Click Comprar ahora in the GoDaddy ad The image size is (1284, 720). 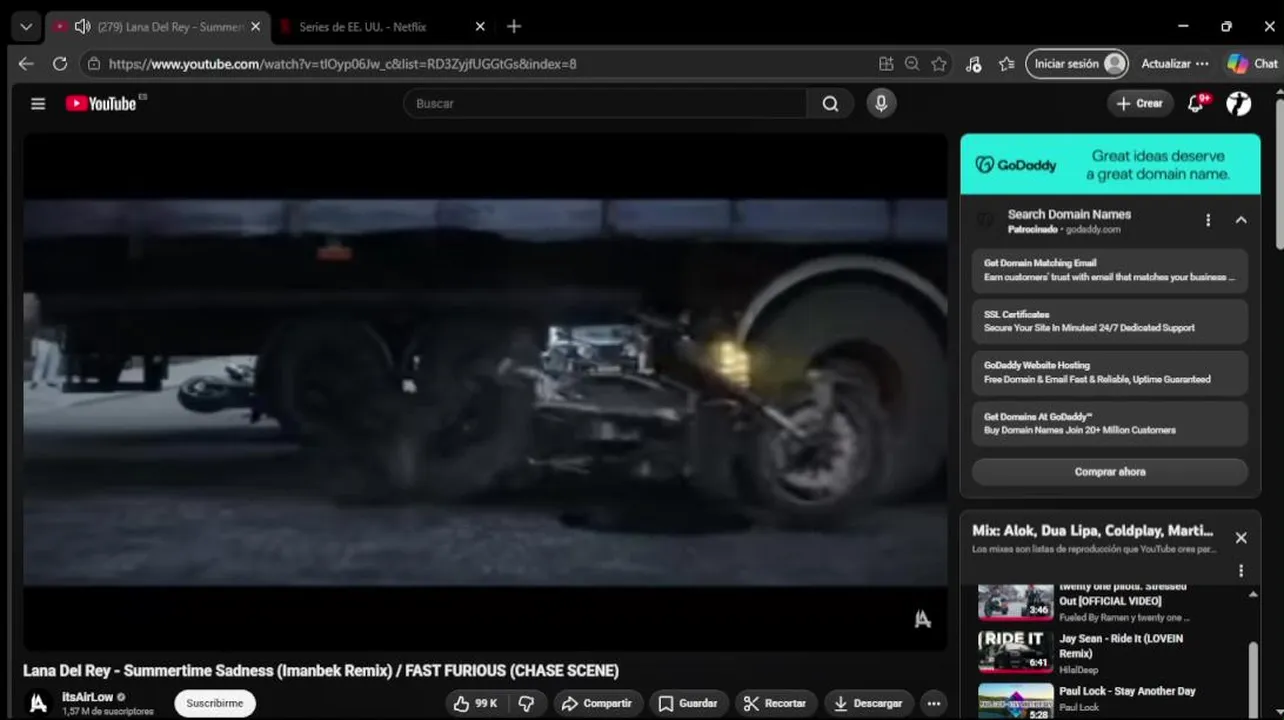(x=1110, y=472)
